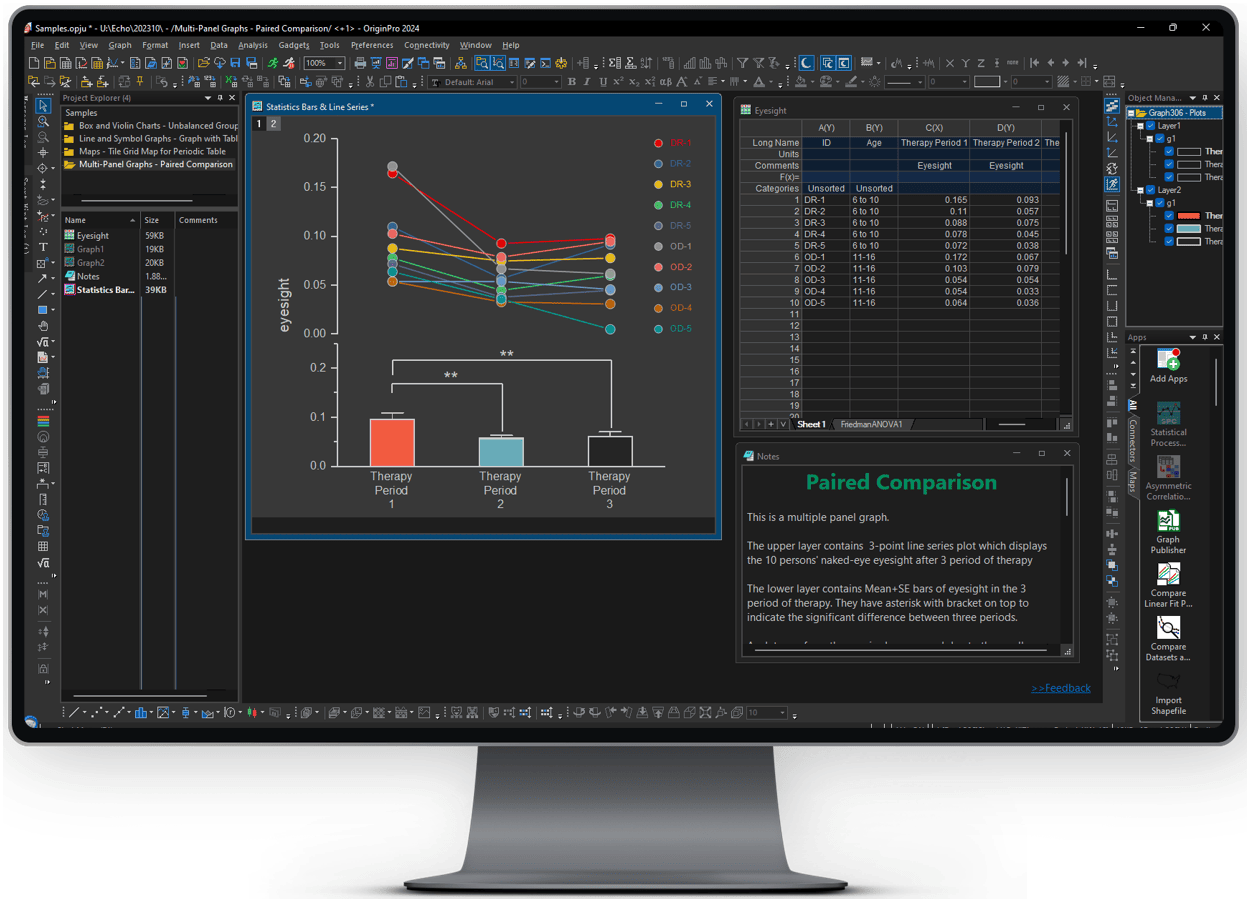Collapse the Graph306 - Plots tree node
This screenshot has width=1250, height=902.
(1131, 113)
